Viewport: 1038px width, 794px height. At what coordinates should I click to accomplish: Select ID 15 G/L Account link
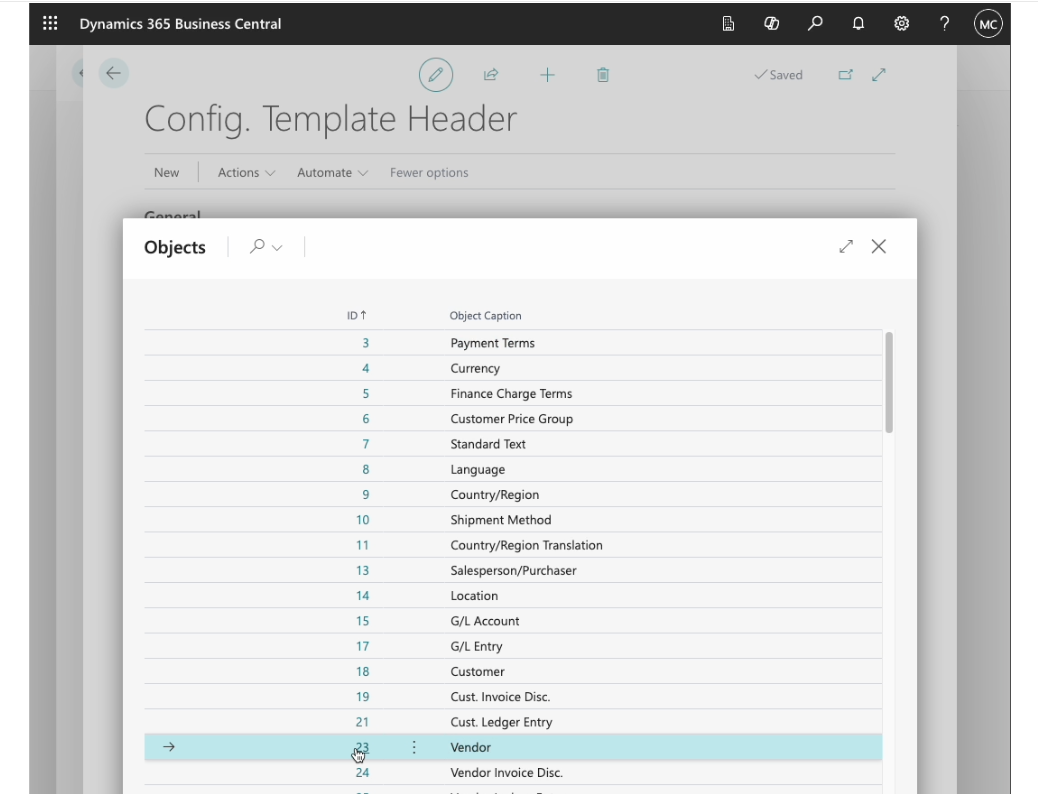[362, 621]
